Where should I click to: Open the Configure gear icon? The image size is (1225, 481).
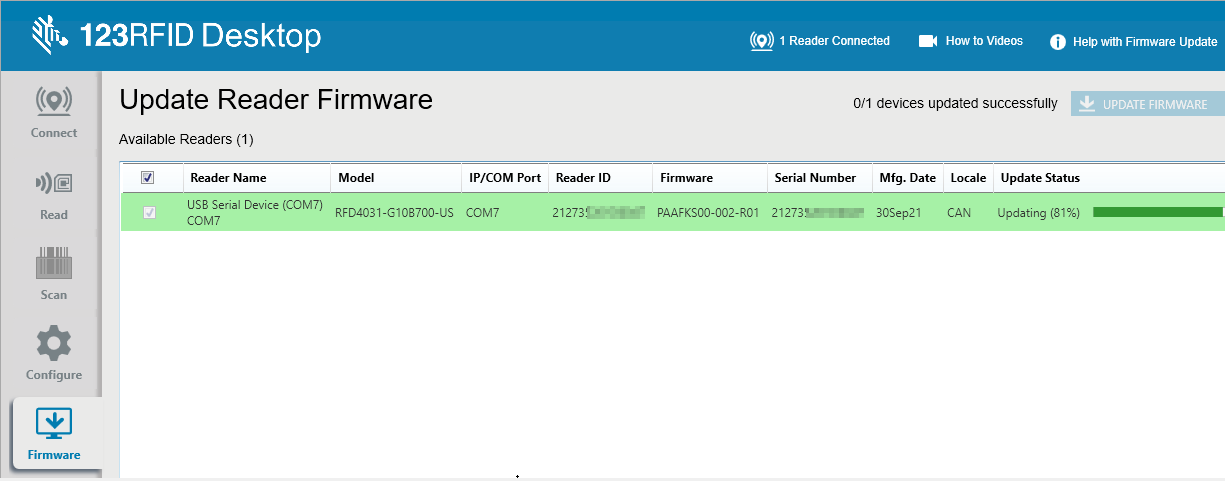(54, 345)
